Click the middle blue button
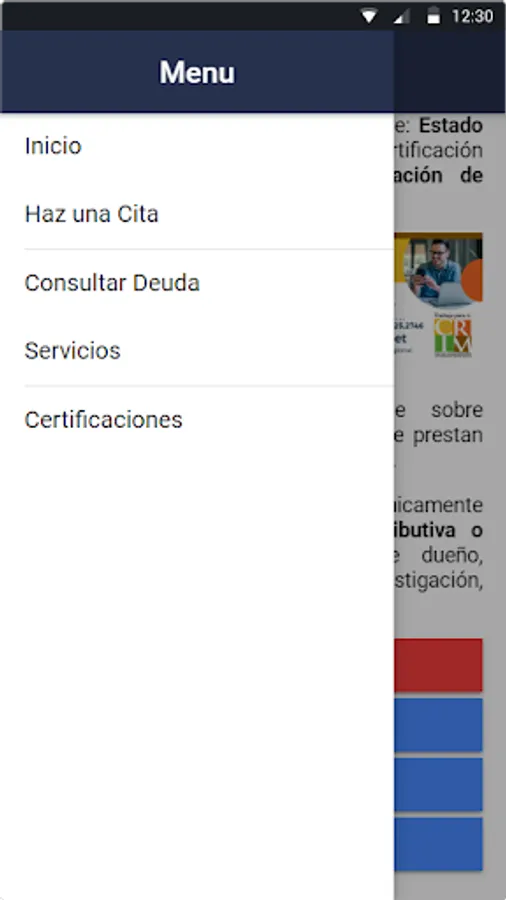This screenshot has width=506, height=900. (x=438, y=784)
